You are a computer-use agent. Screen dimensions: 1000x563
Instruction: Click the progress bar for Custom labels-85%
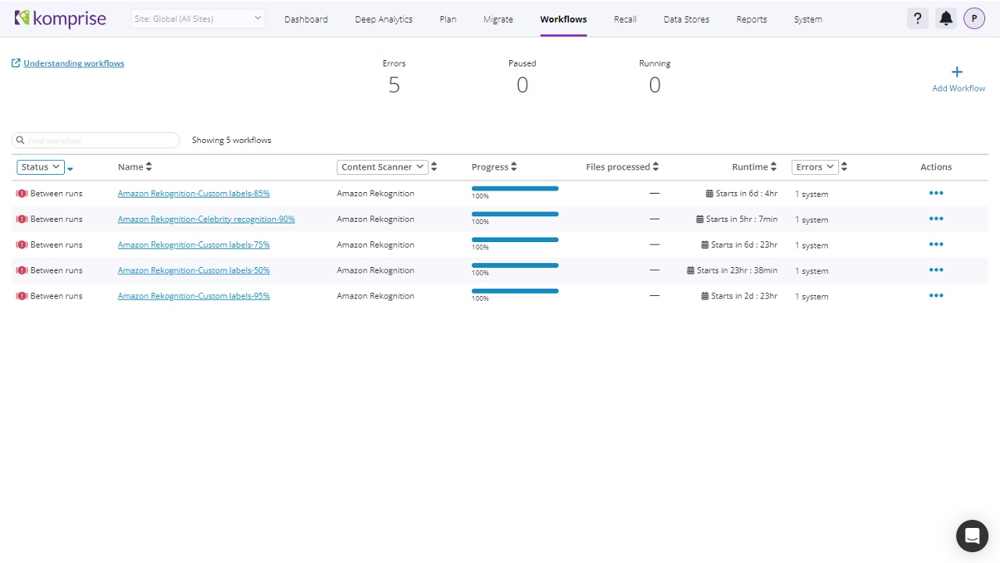(x=515, y=188)
